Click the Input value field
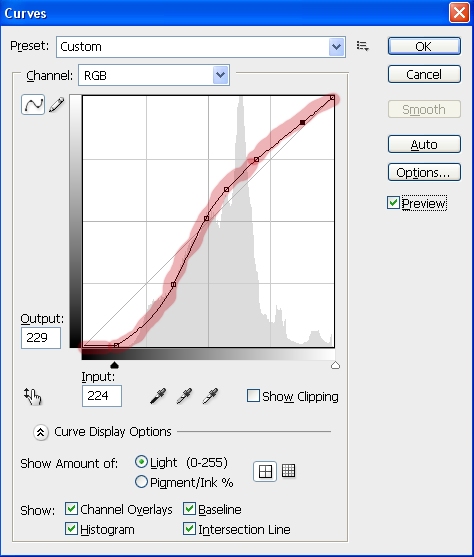Image resolution: width=474 pixels, height=557 pixels. pyautogui.click(x=102, y=396)
